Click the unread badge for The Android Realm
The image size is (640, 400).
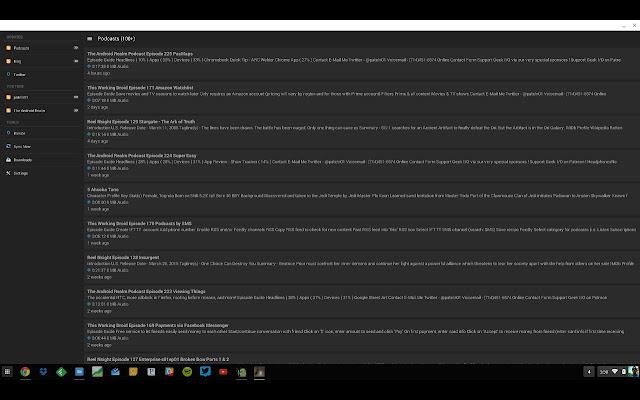tap(76, 110)
